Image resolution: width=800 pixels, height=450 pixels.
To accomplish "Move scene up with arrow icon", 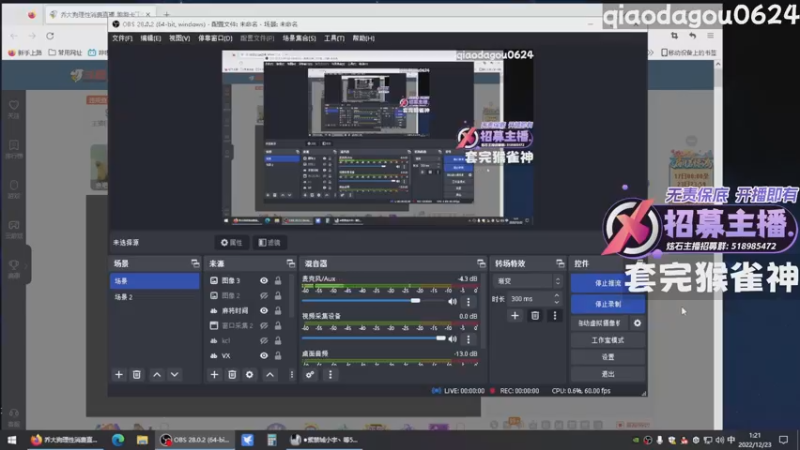I will click(x=157, y=374).
